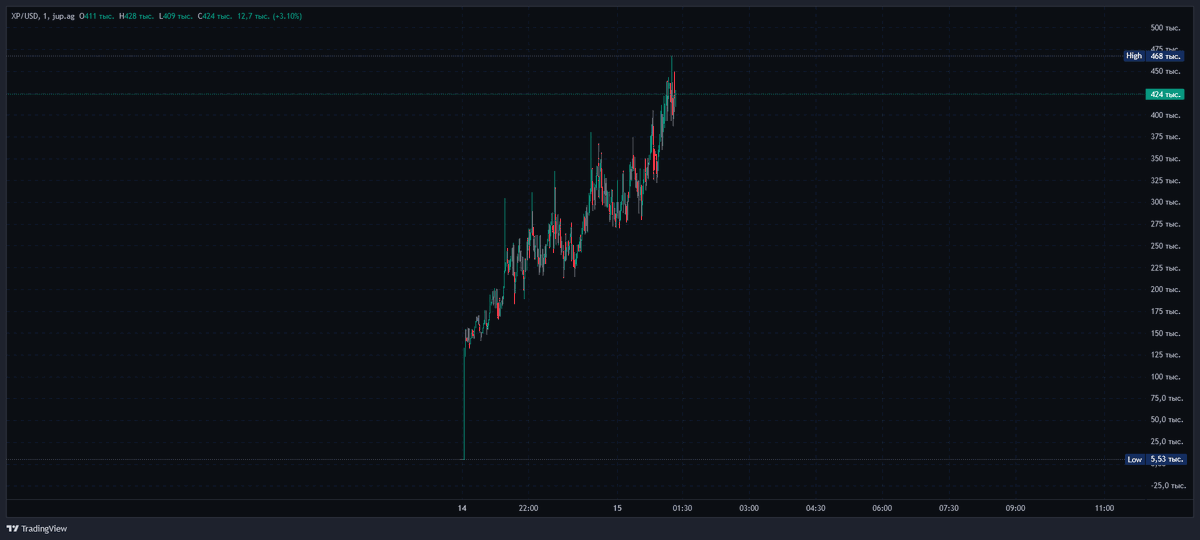Click the 375 тыс. price axis label

[x=1166, y=137]
